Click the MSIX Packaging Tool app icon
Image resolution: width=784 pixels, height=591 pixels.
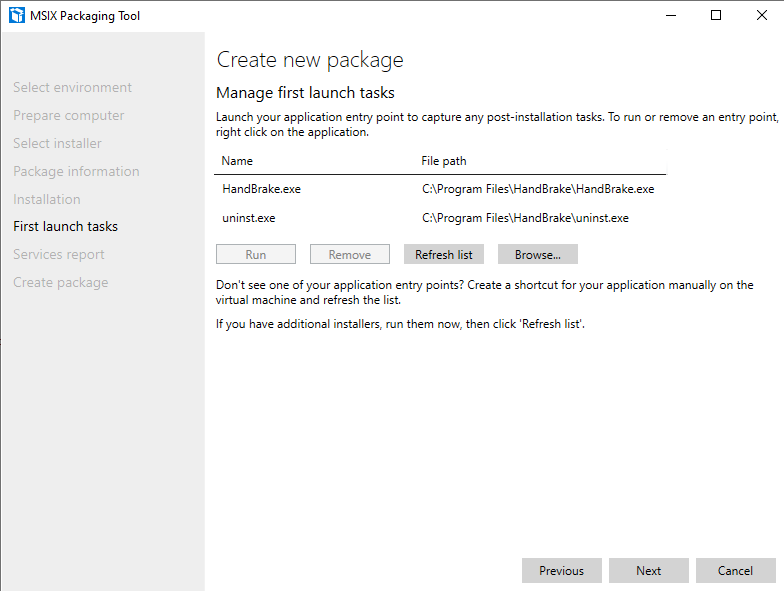[x=16, y=16]
